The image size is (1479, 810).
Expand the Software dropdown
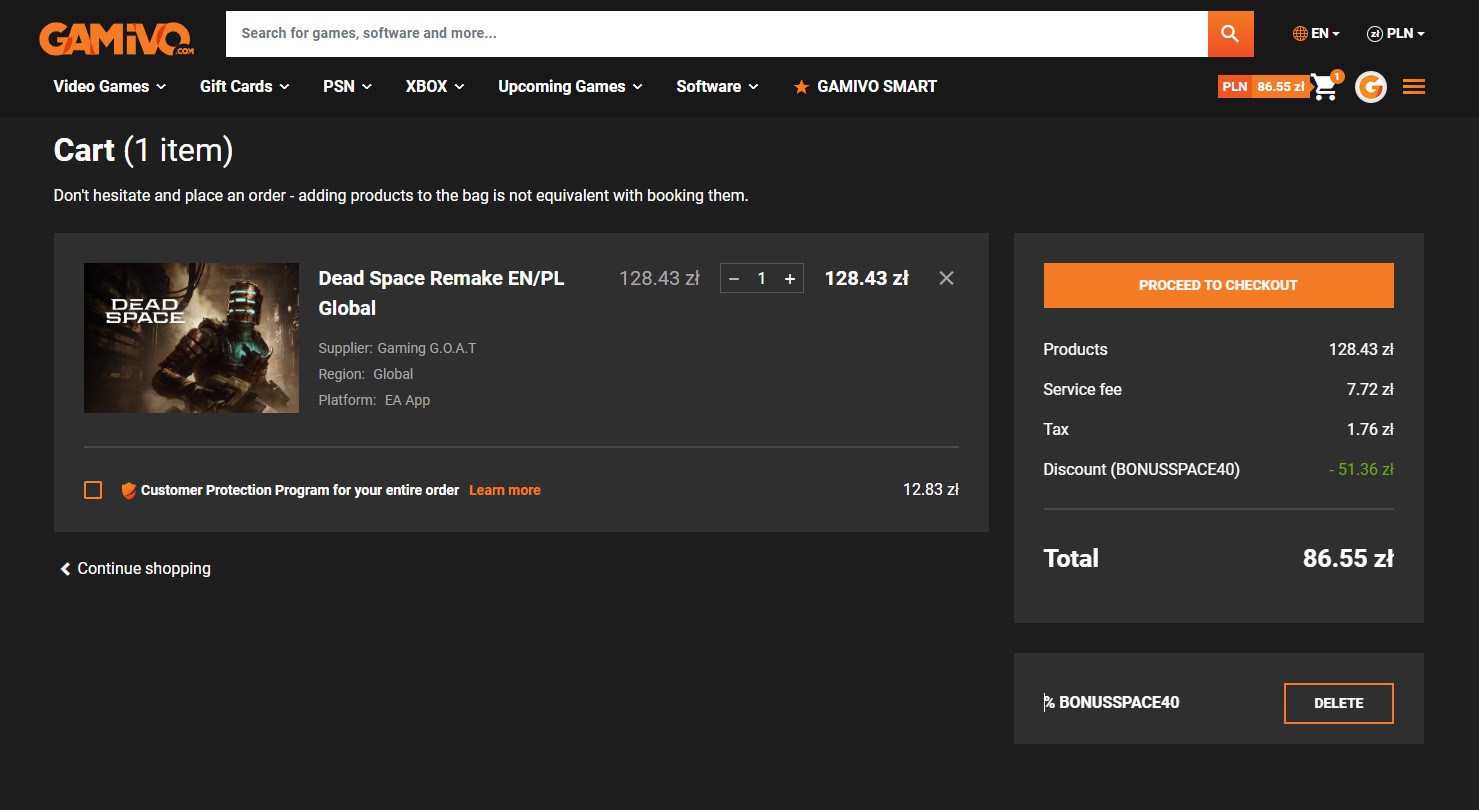(718, 87)
